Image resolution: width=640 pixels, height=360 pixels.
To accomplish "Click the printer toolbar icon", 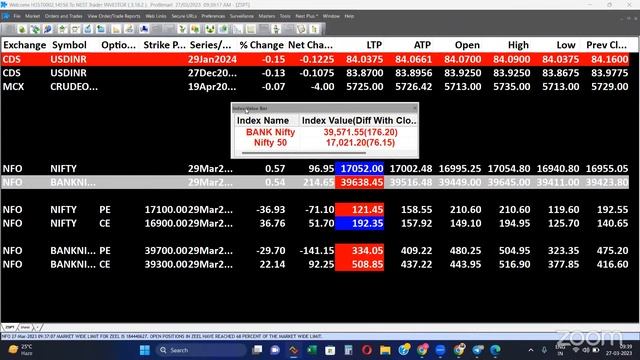I will click(129, 29).
